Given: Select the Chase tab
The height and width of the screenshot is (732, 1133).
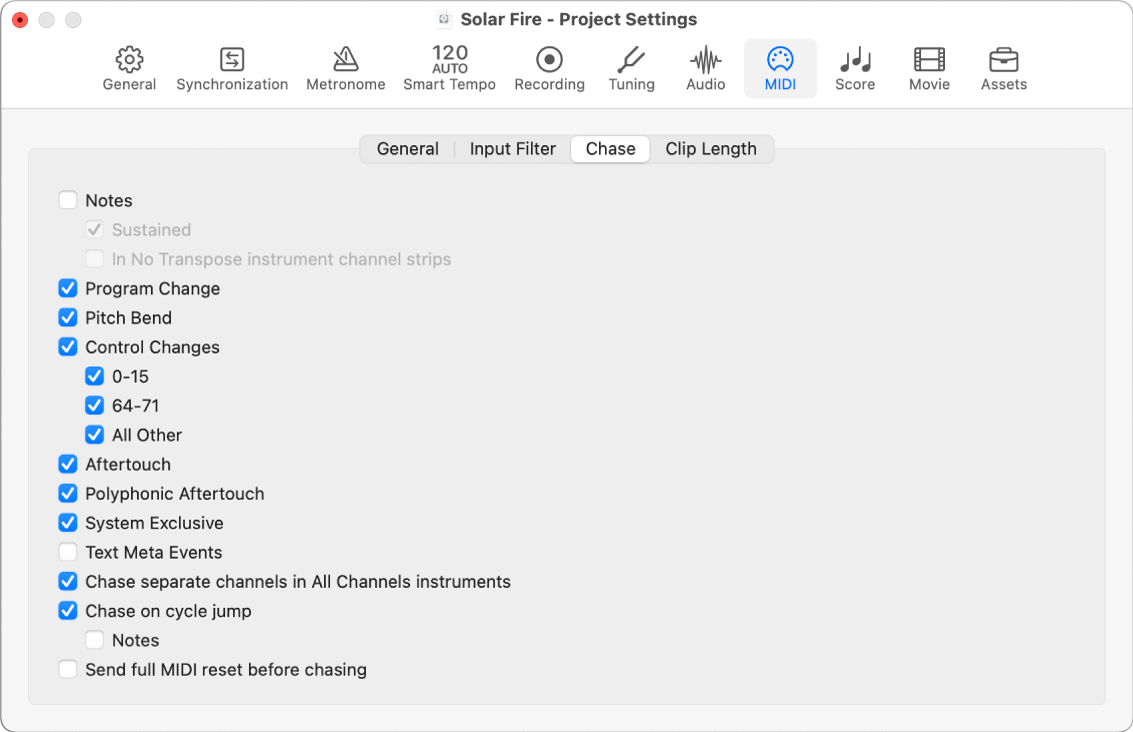Looking at the screenshot, I should pos(611,149).
